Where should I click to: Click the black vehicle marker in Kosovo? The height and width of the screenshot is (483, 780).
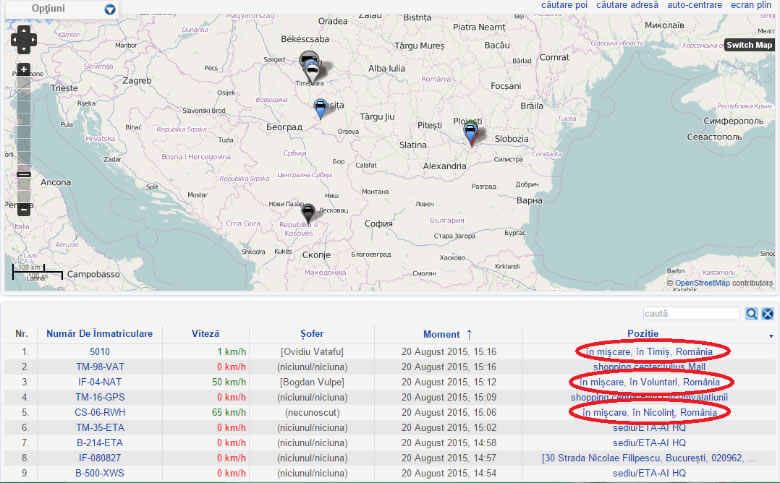pyautogui.click(x=308, y=212)
